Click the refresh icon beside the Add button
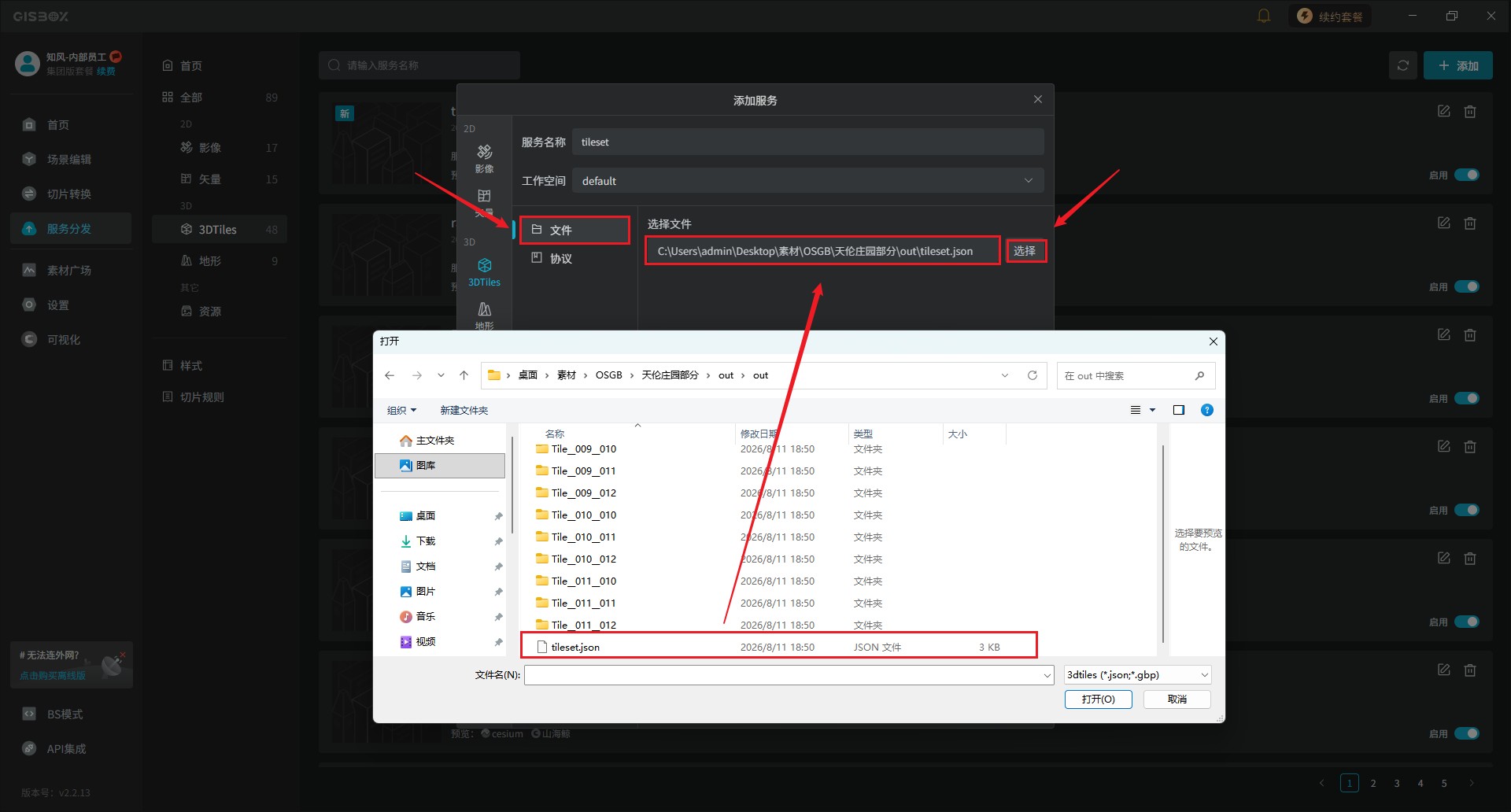This screenshot has width=1511, height=812. (1403, 65)
